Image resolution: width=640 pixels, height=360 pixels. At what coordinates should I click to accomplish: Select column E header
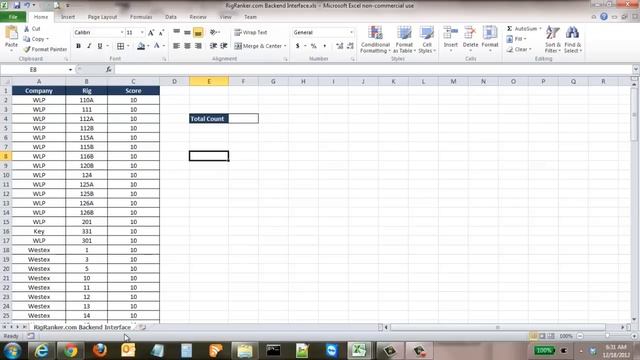(209, 82)
